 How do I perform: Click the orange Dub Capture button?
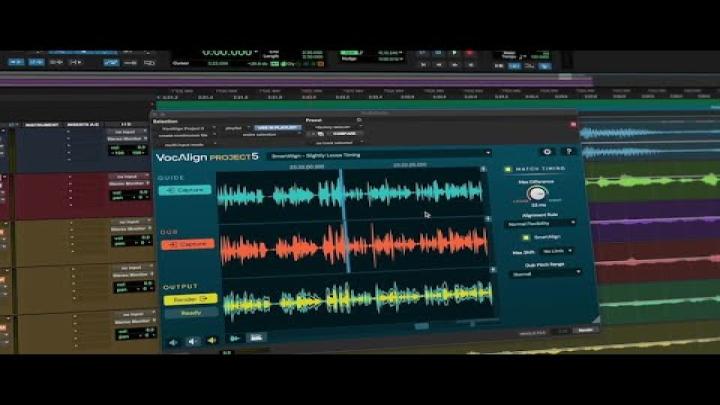tap(188, 244)
